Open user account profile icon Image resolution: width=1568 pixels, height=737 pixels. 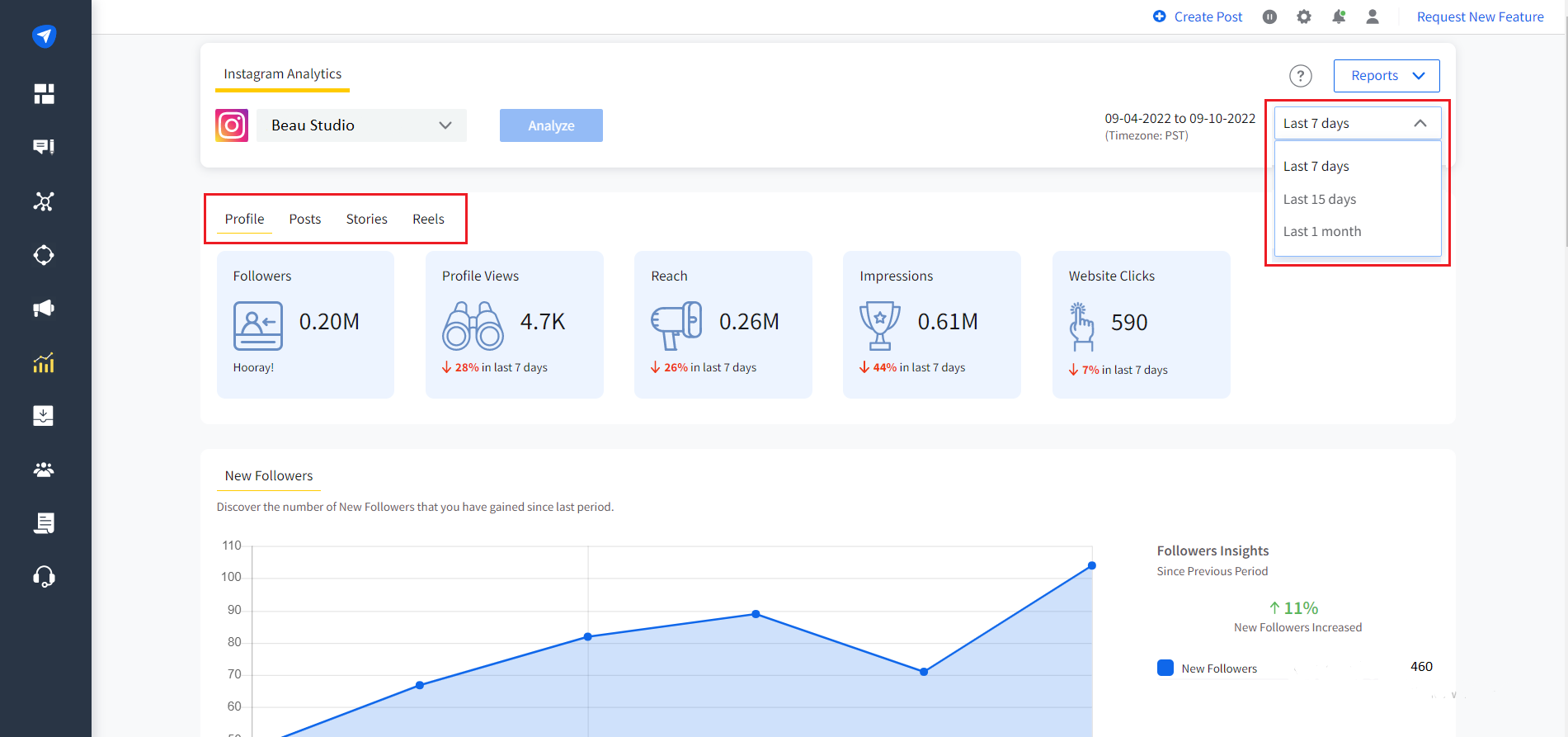pos(1373,17)
